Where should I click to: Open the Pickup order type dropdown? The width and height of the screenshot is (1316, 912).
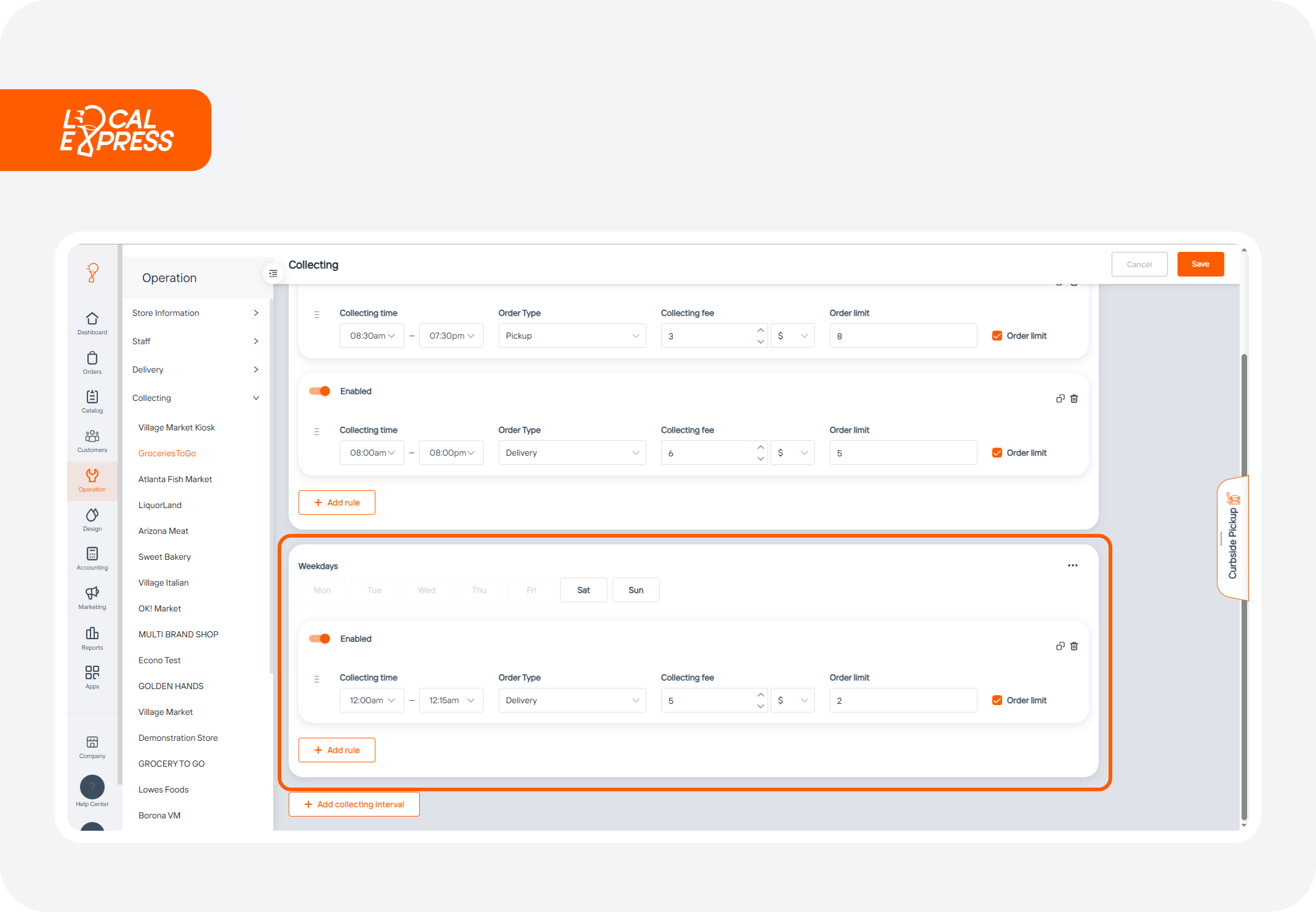(x=572, y=336)
